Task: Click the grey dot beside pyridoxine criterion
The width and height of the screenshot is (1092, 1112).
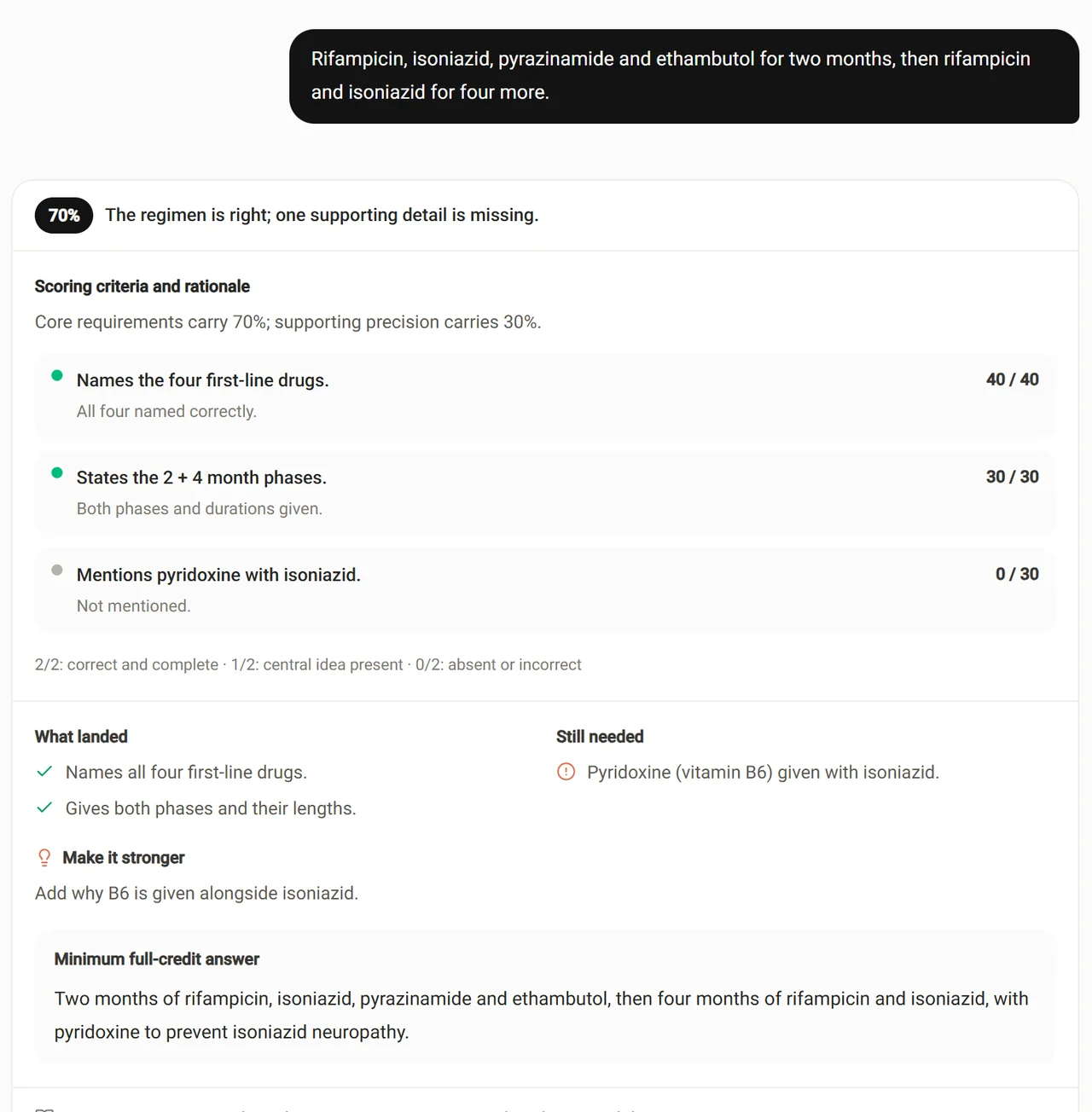Action: click(x=57, y=570)
